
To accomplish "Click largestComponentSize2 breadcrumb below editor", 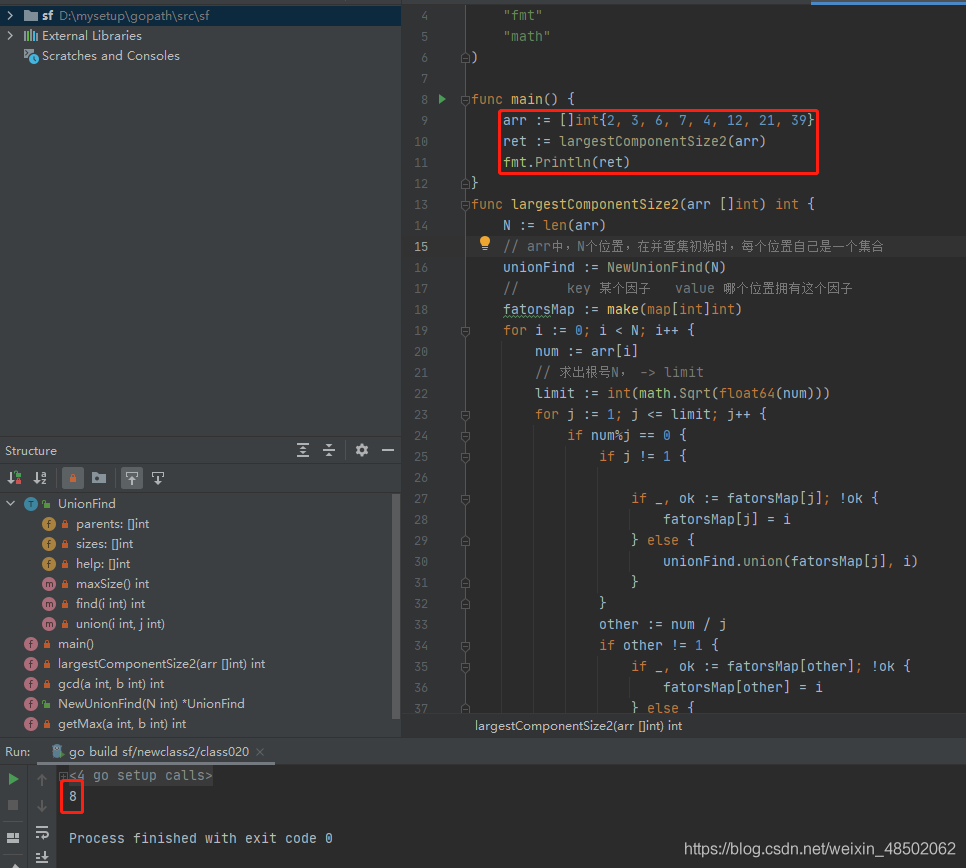I will 578,726.
